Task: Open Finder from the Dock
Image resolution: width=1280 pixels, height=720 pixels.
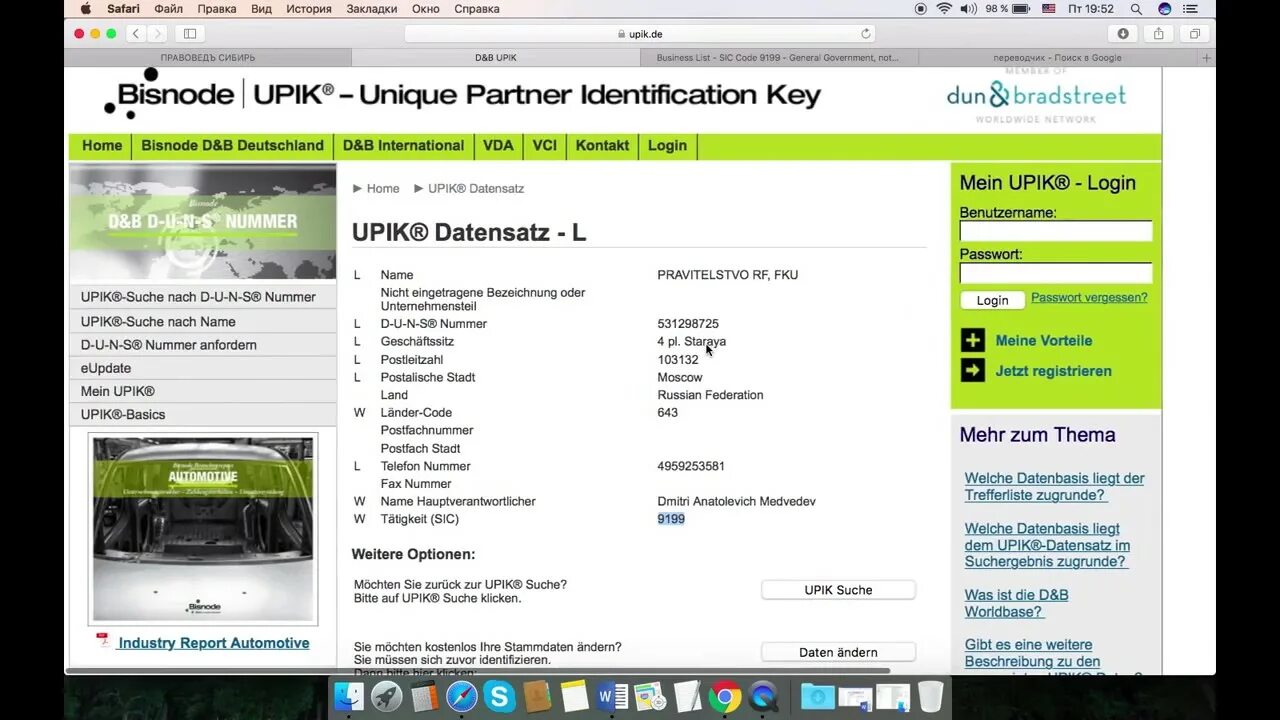Action: coord(349,696)
